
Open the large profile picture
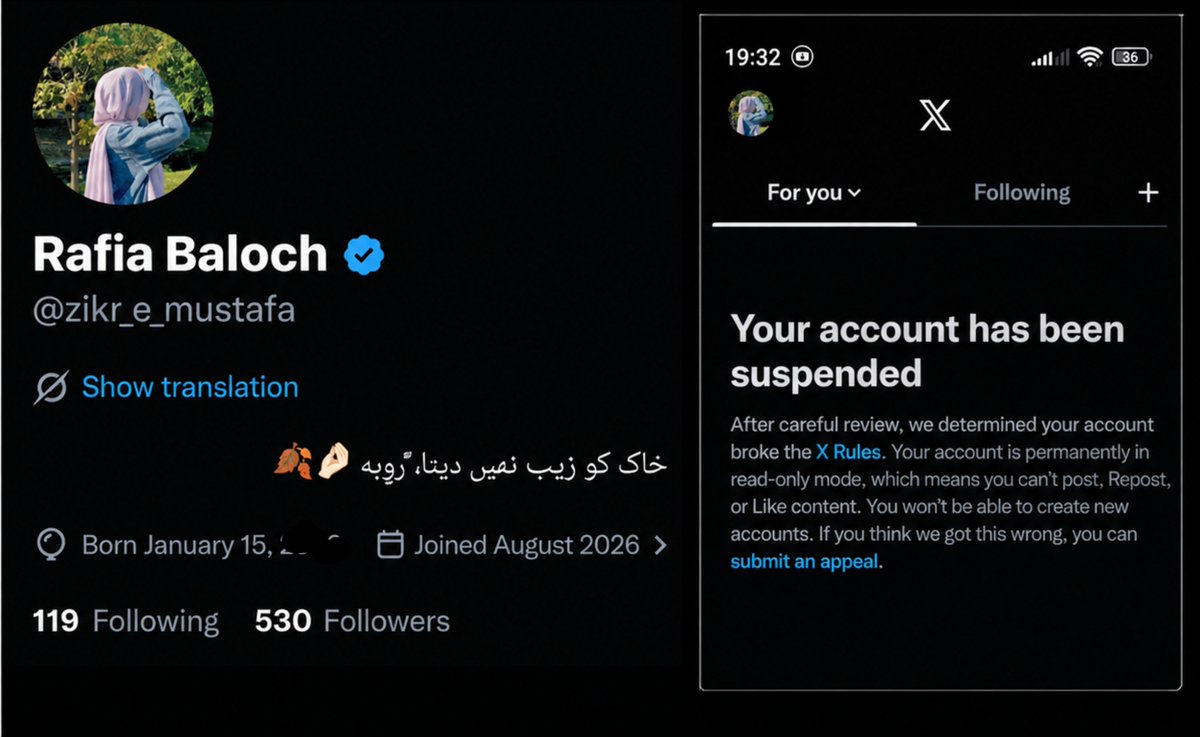(123, 113)
